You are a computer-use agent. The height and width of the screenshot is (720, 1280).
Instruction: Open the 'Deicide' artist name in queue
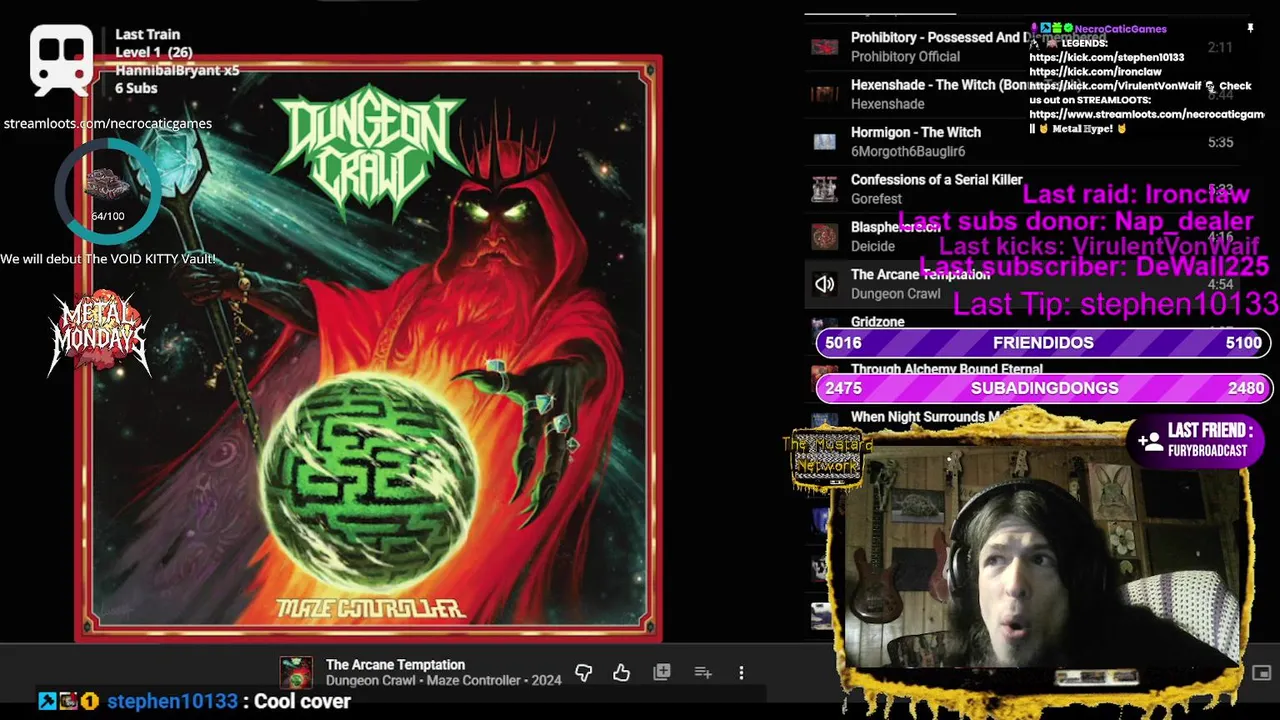coord(874,246)
